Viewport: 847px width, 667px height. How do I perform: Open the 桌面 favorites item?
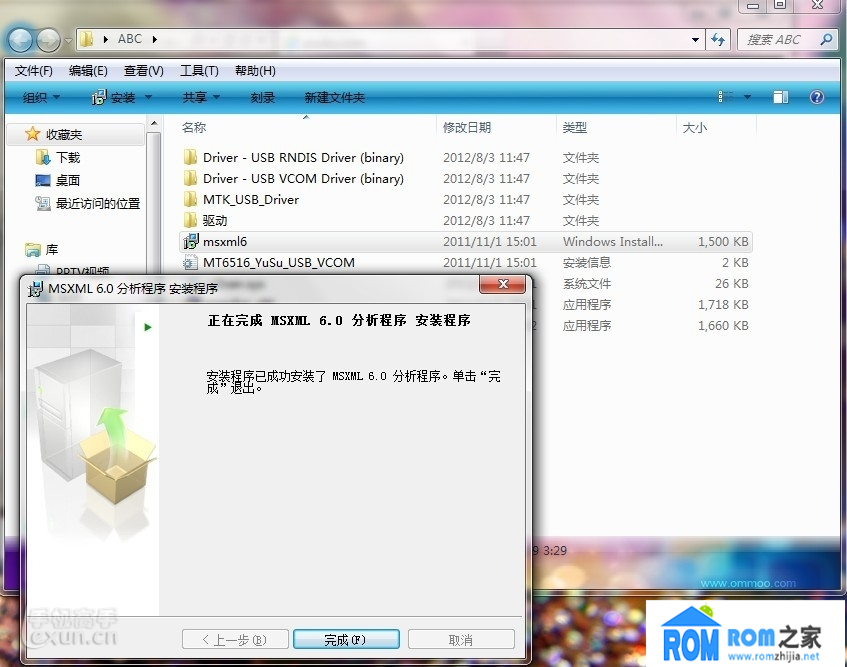tap(68, 180)
